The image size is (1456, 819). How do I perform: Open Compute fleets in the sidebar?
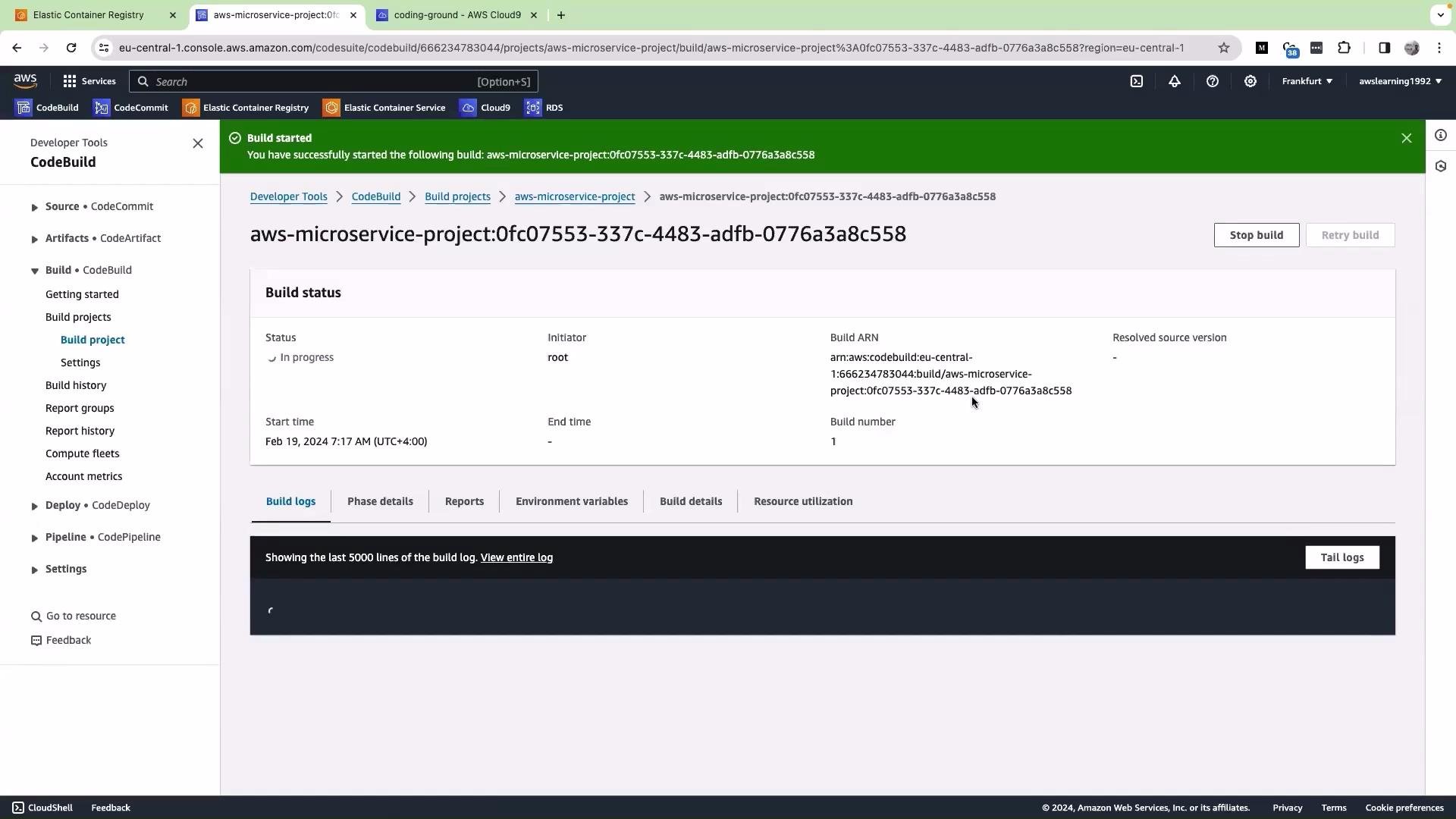[82, 453]
